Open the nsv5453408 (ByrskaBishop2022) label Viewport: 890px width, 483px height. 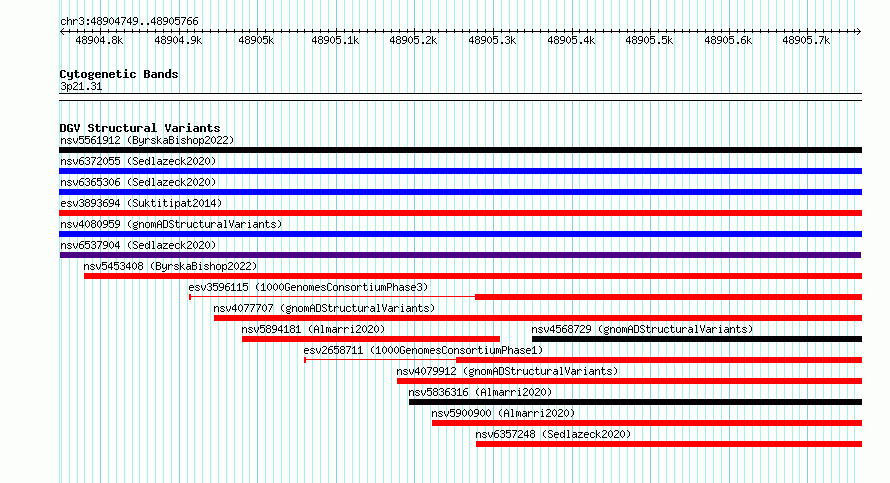point(170,266)
